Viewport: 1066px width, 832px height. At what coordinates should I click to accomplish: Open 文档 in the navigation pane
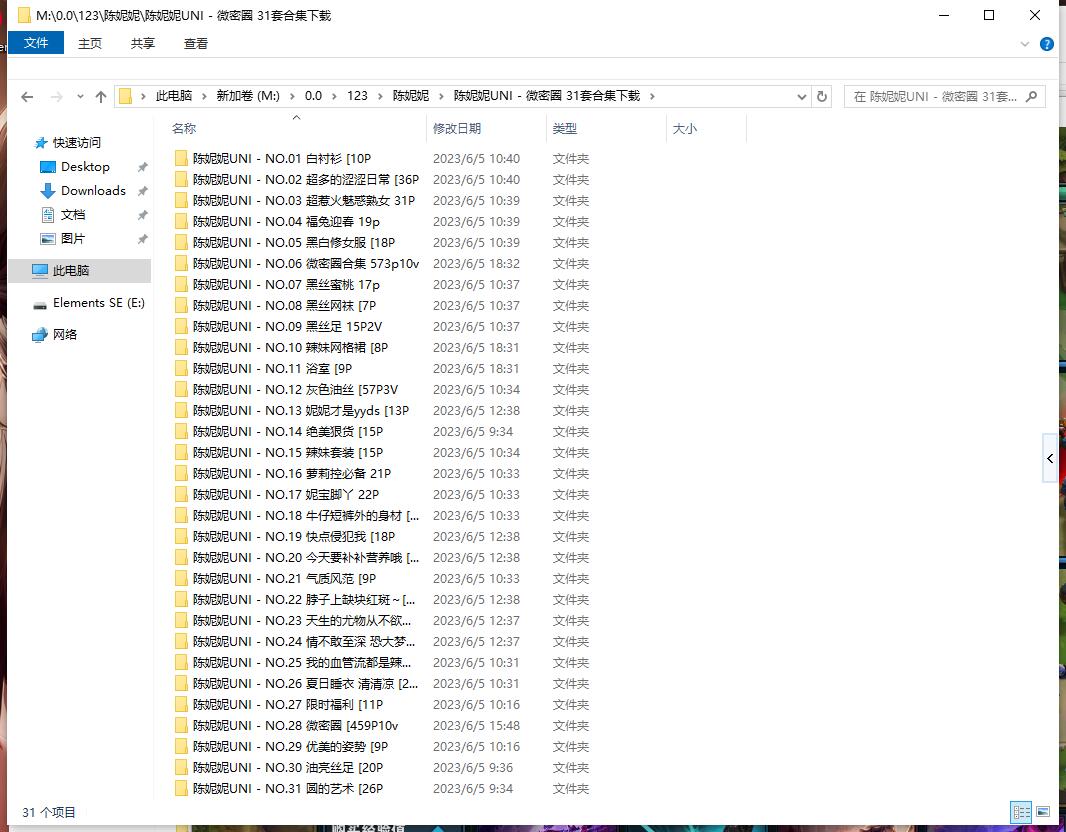[73, 215]
